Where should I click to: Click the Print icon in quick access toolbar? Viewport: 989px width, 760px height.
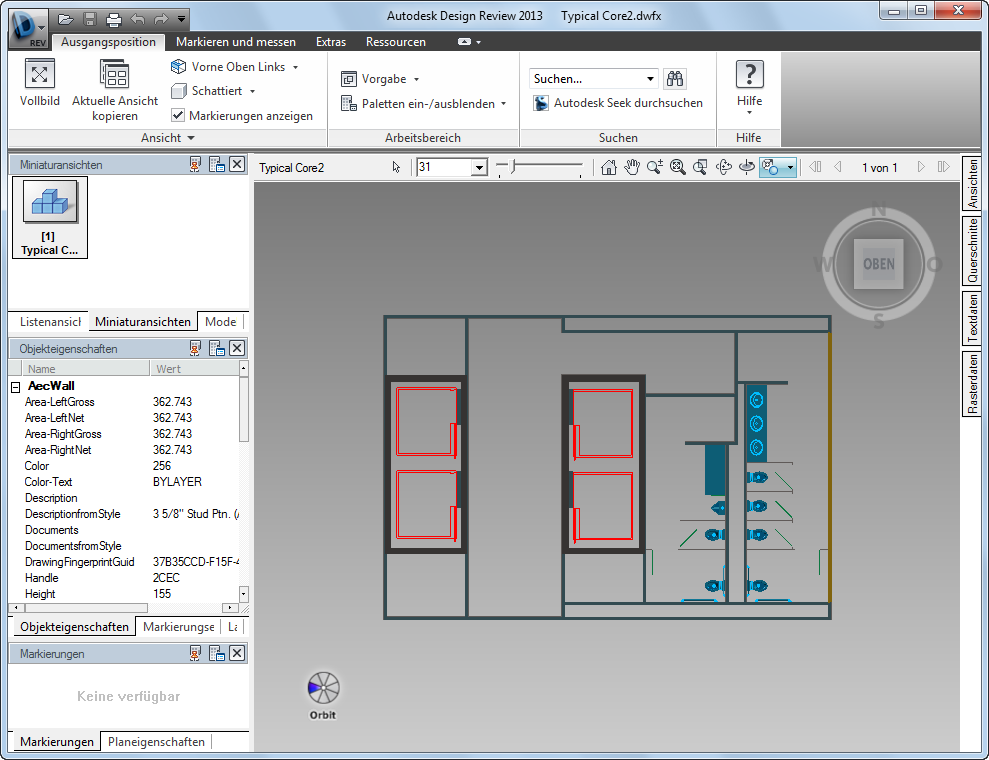114,20
